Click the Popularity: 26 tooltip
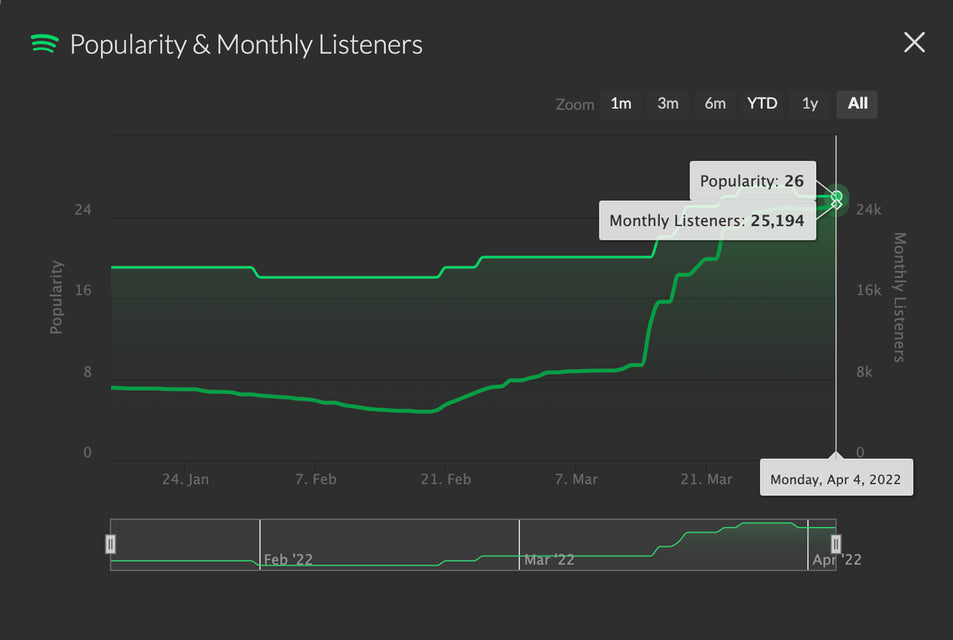This screenshot has height=640, width=953. click(752, 181)
